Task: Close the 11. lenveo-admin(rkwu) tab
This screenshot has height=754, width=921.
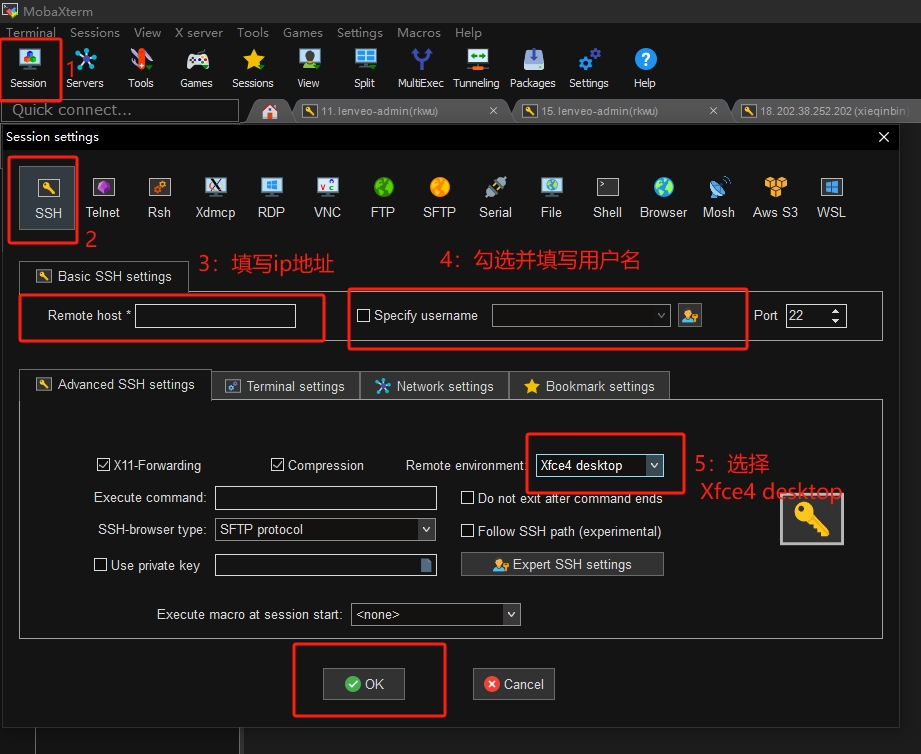Action: [493, 110]
